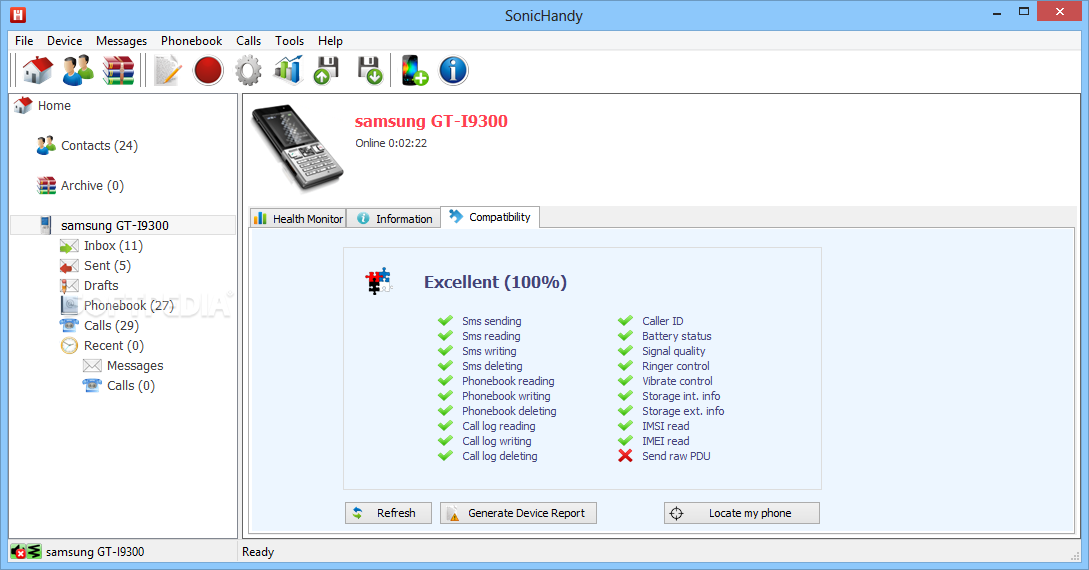Click the Home house toolbar icon
This screenshot has width=1089, height=570.
tap(38, 70)
